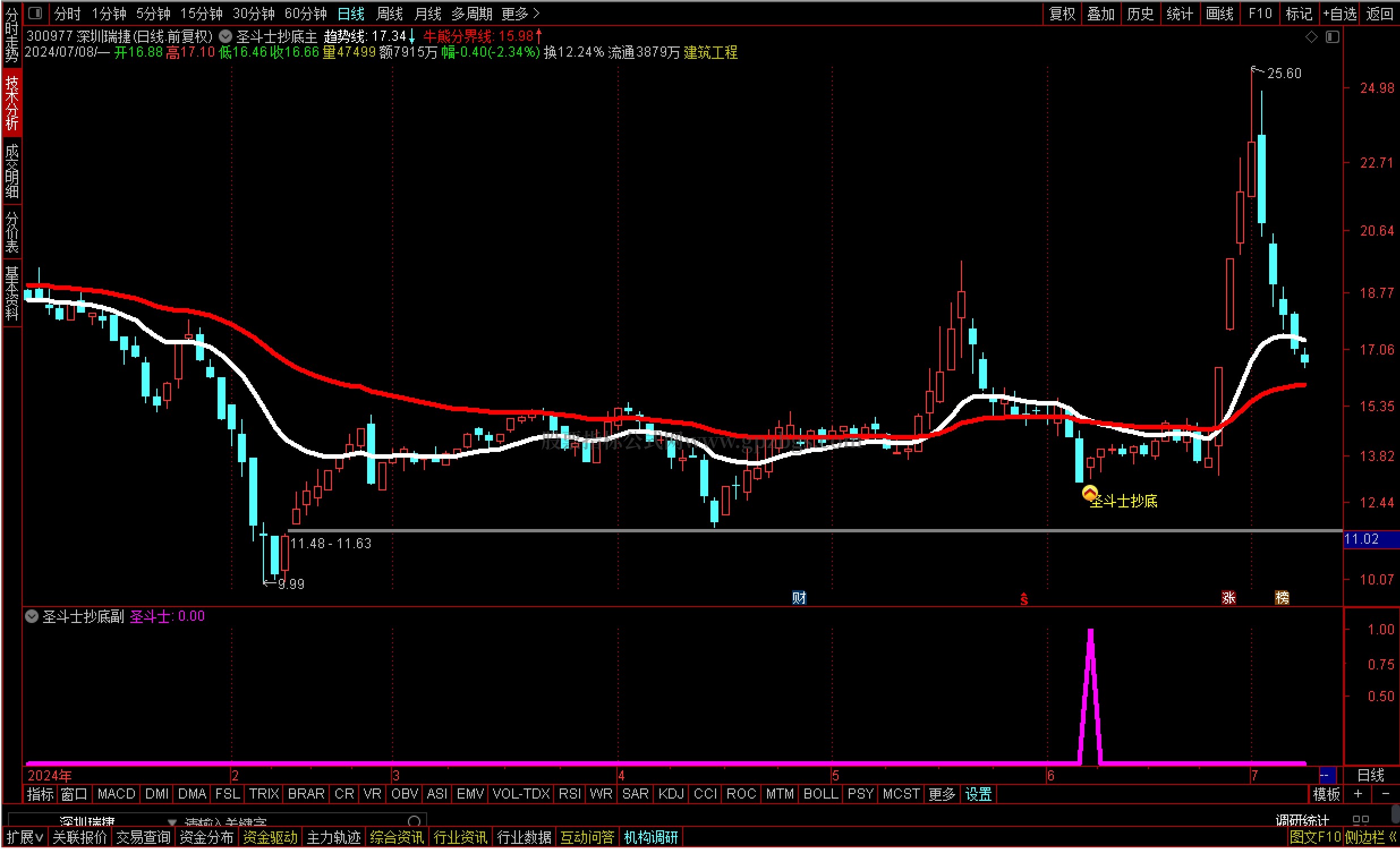Open 资金驱动 bottom tab
The width and height of the screenshot is (1400, 849).
270,837
